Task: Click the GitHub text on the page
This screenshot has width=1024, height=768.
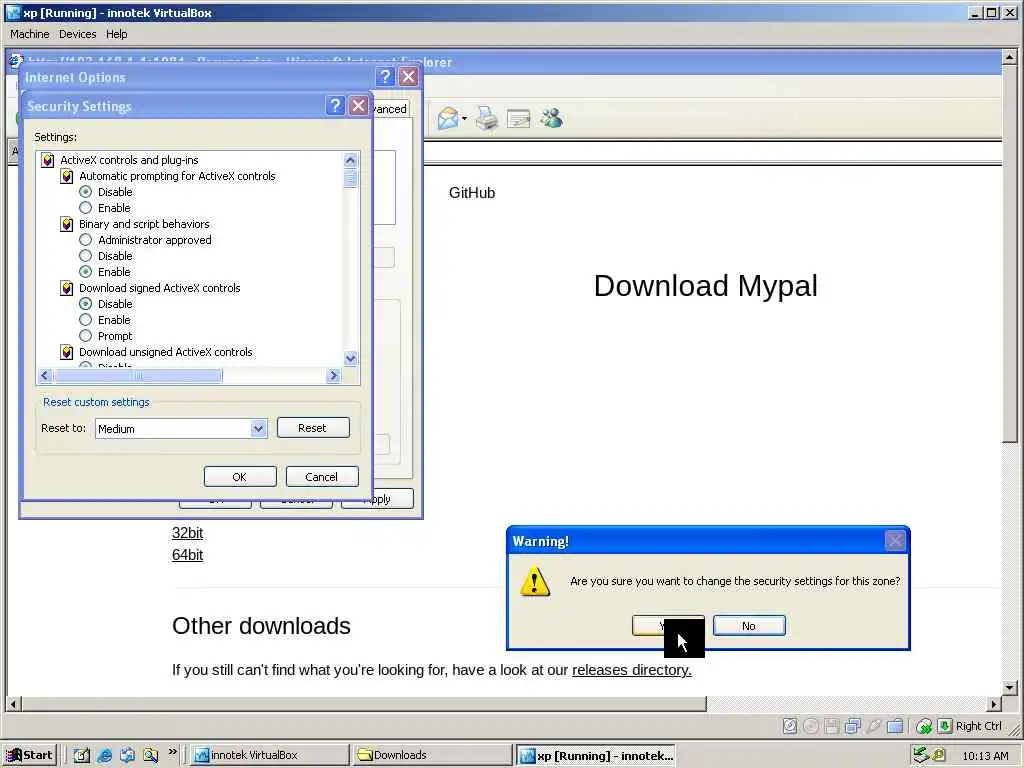Action: (472, 193)
